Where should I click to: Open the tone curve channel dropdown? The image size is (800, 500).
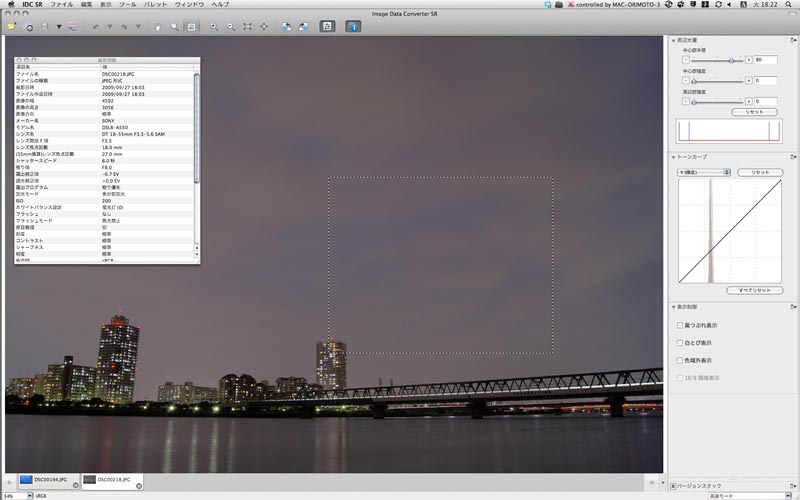[704, 172]
